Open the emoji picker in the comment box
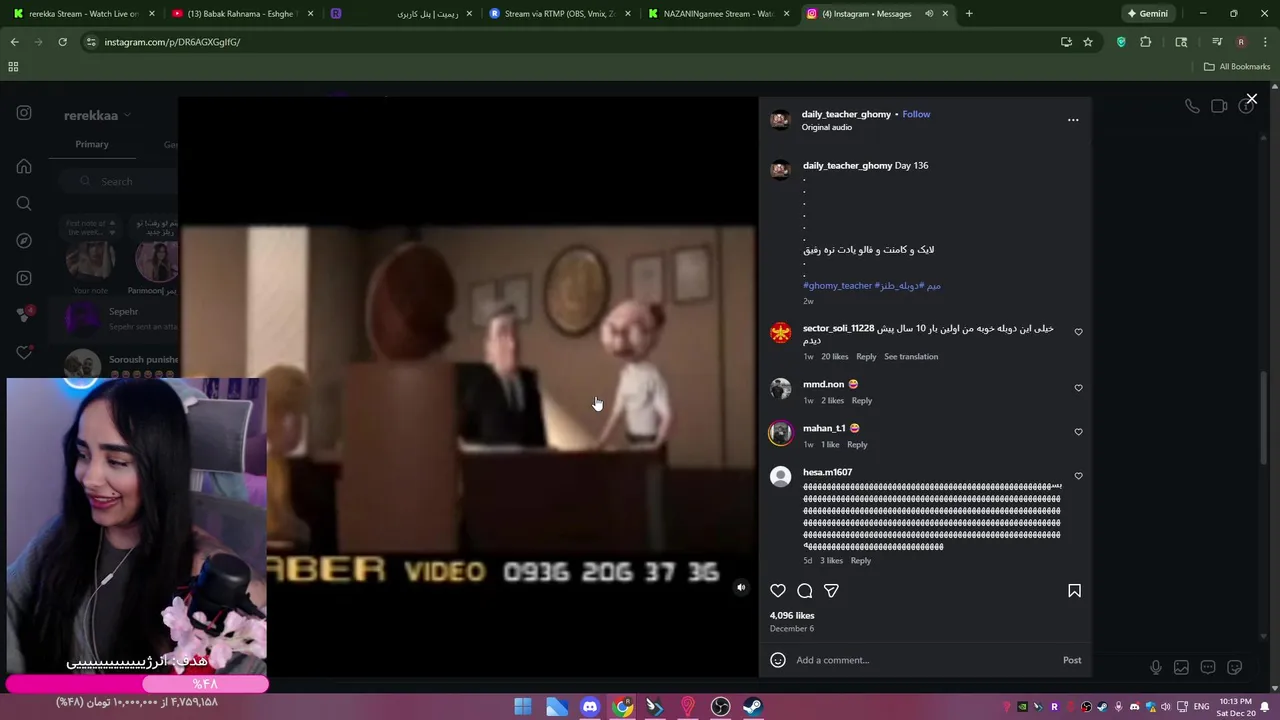 pyautogui.click(x=778, y=660)
